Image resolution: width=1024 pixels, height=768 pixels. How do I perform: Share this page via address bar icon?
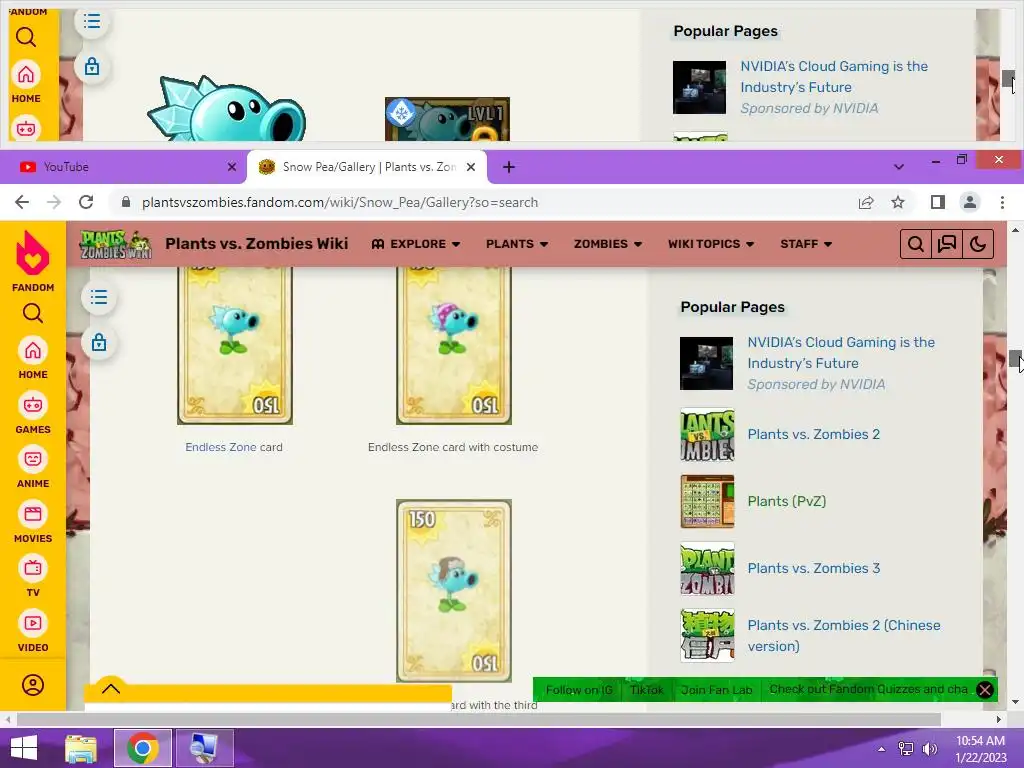click(866, 202)
